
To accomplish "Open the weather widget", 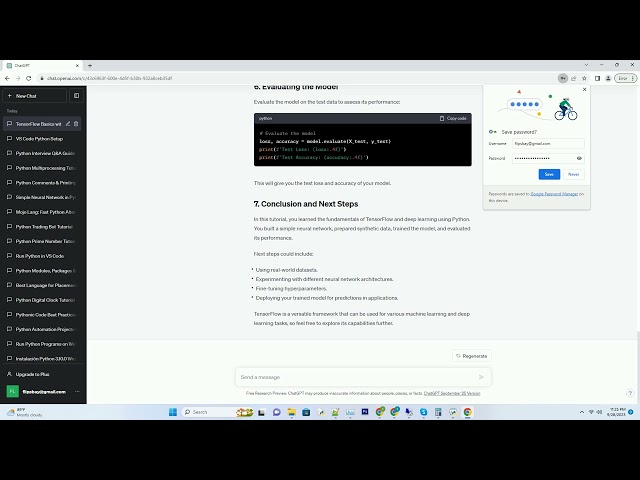I will click(x=25, y=412).
